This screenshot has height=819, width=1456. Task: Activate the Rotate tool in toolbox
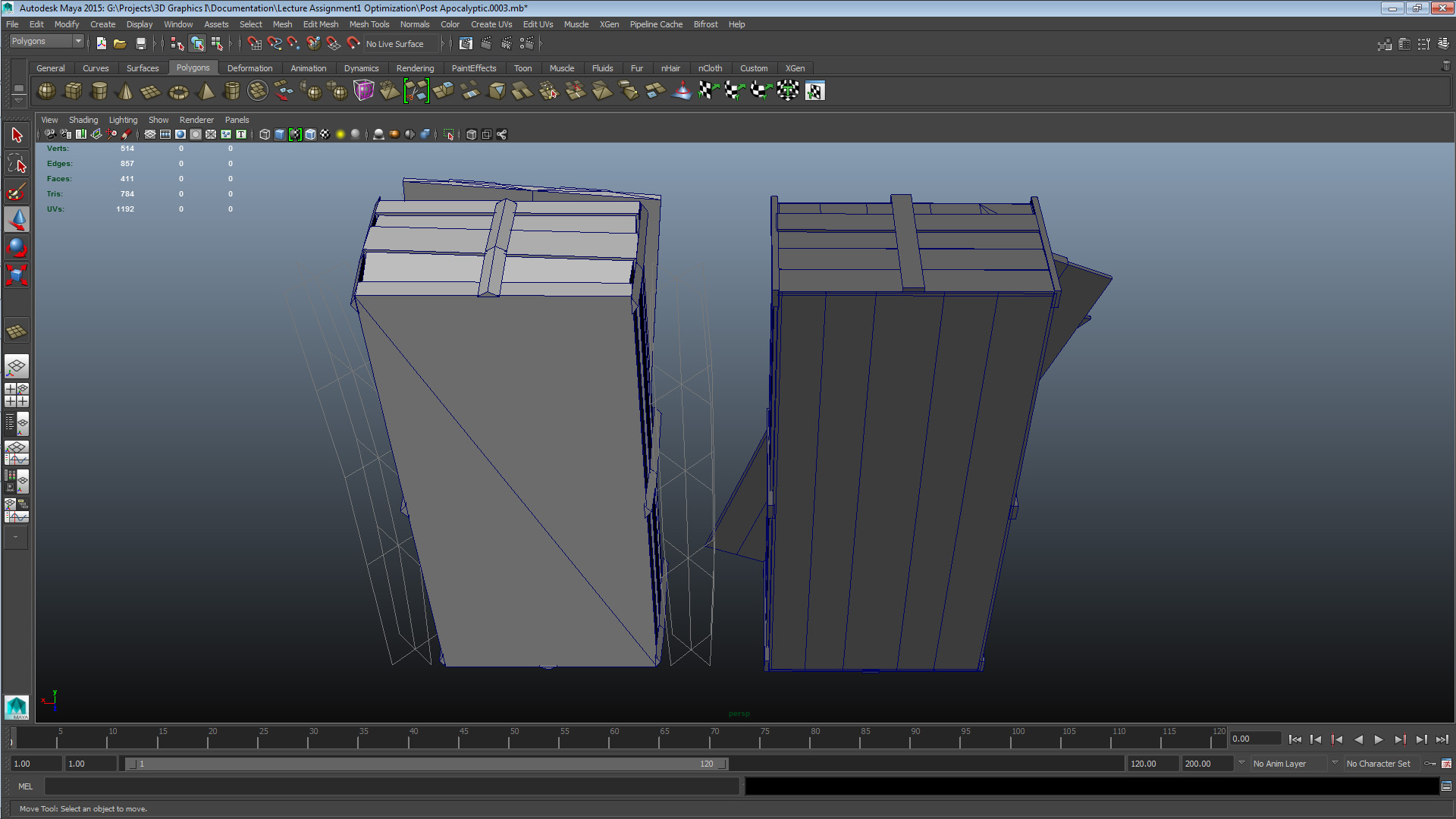tap(17, 247)
